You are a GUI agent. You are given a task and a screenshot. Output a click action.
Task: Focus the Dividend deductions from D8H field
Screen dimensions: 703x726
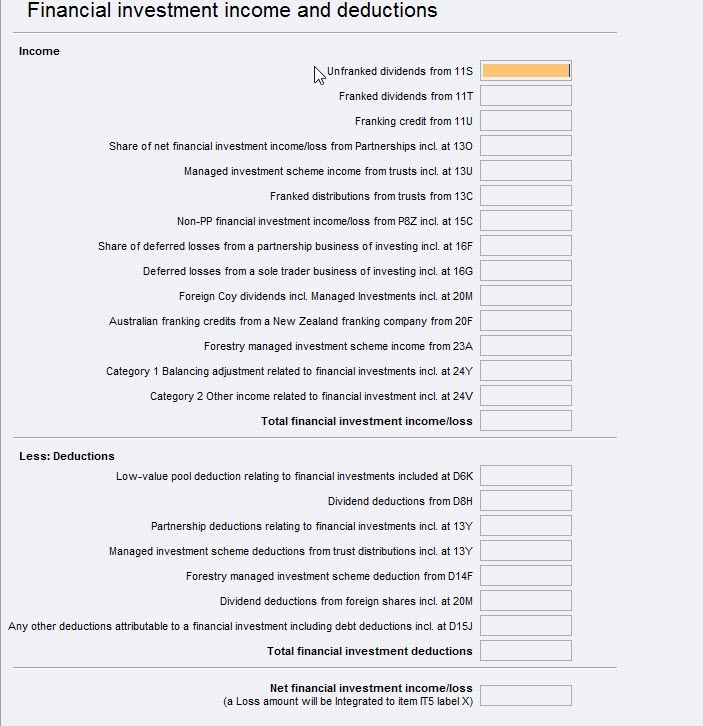tap(525, 501)
